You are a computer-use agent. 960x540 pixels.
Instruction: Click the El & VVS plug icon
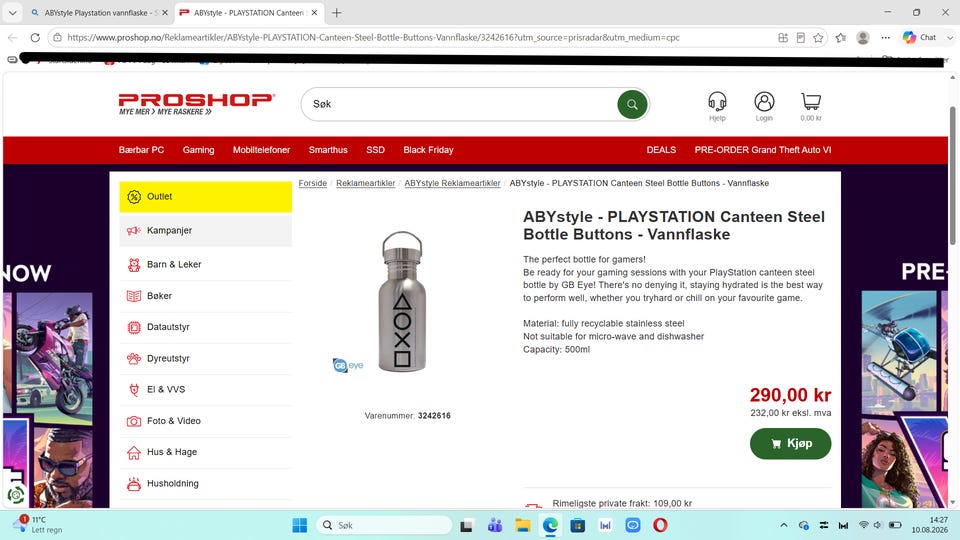point(133,389)
